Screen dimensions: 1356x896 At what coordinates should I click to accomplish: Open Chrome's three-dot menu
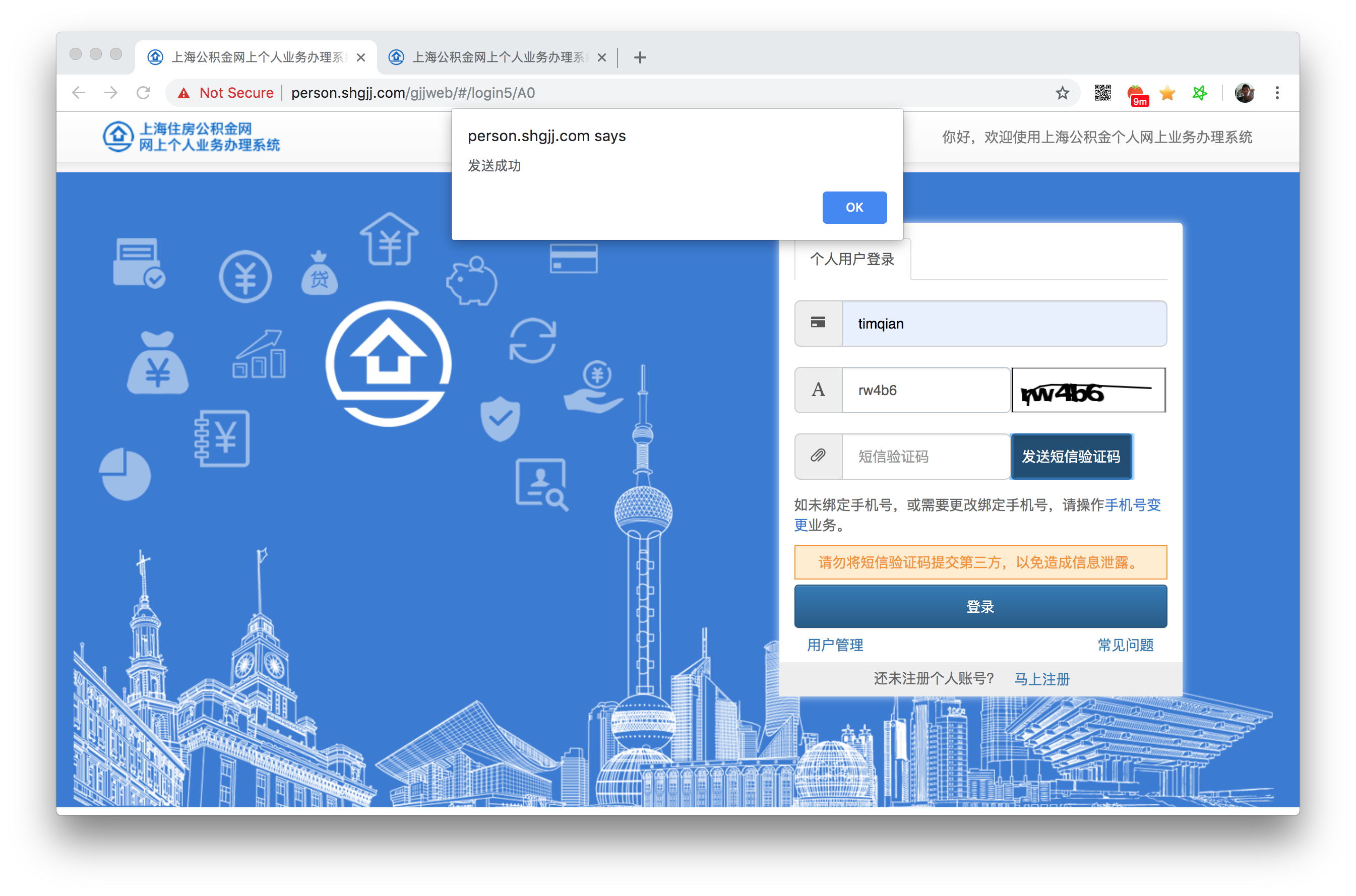[1276, 93]
